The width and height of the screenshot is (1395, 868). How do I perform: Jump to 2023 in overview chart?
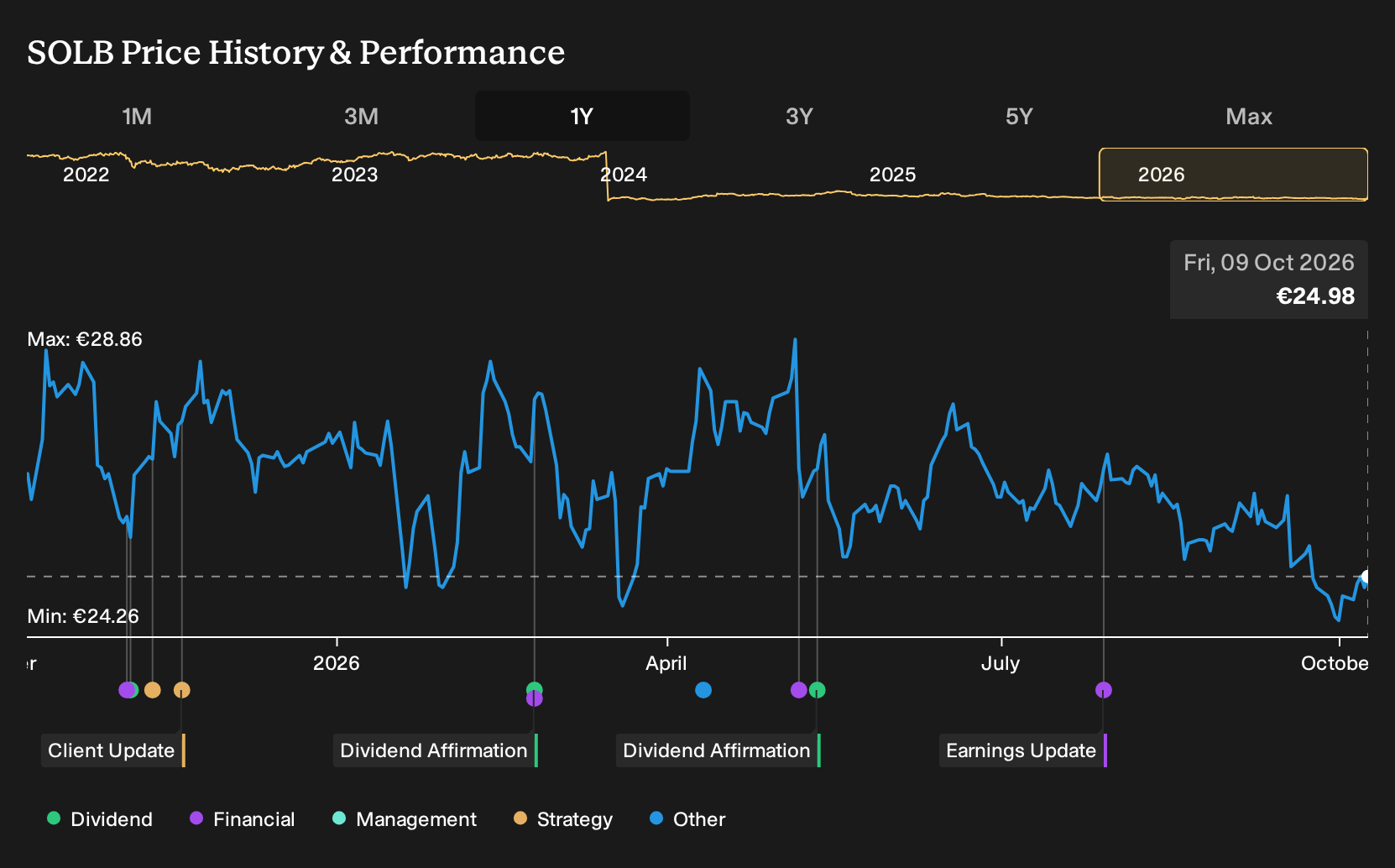(355, 175)
